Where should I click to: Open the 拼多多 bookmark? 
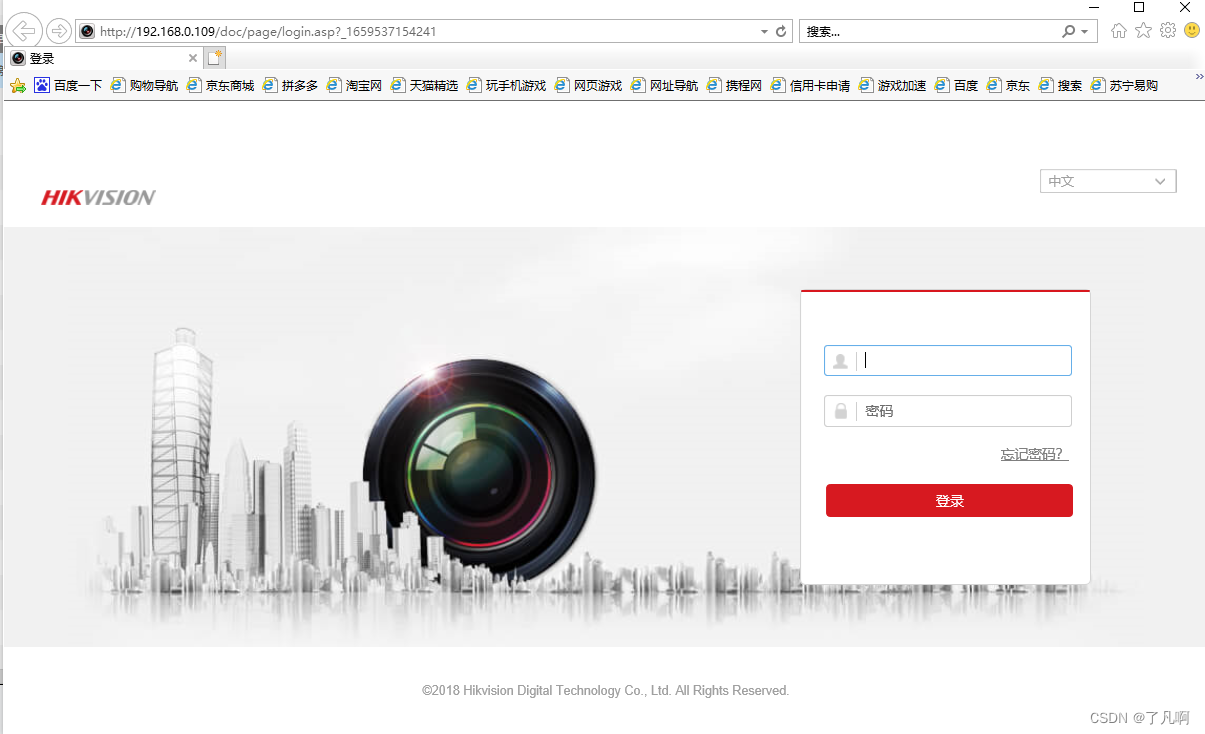click(x=290, y=86)
